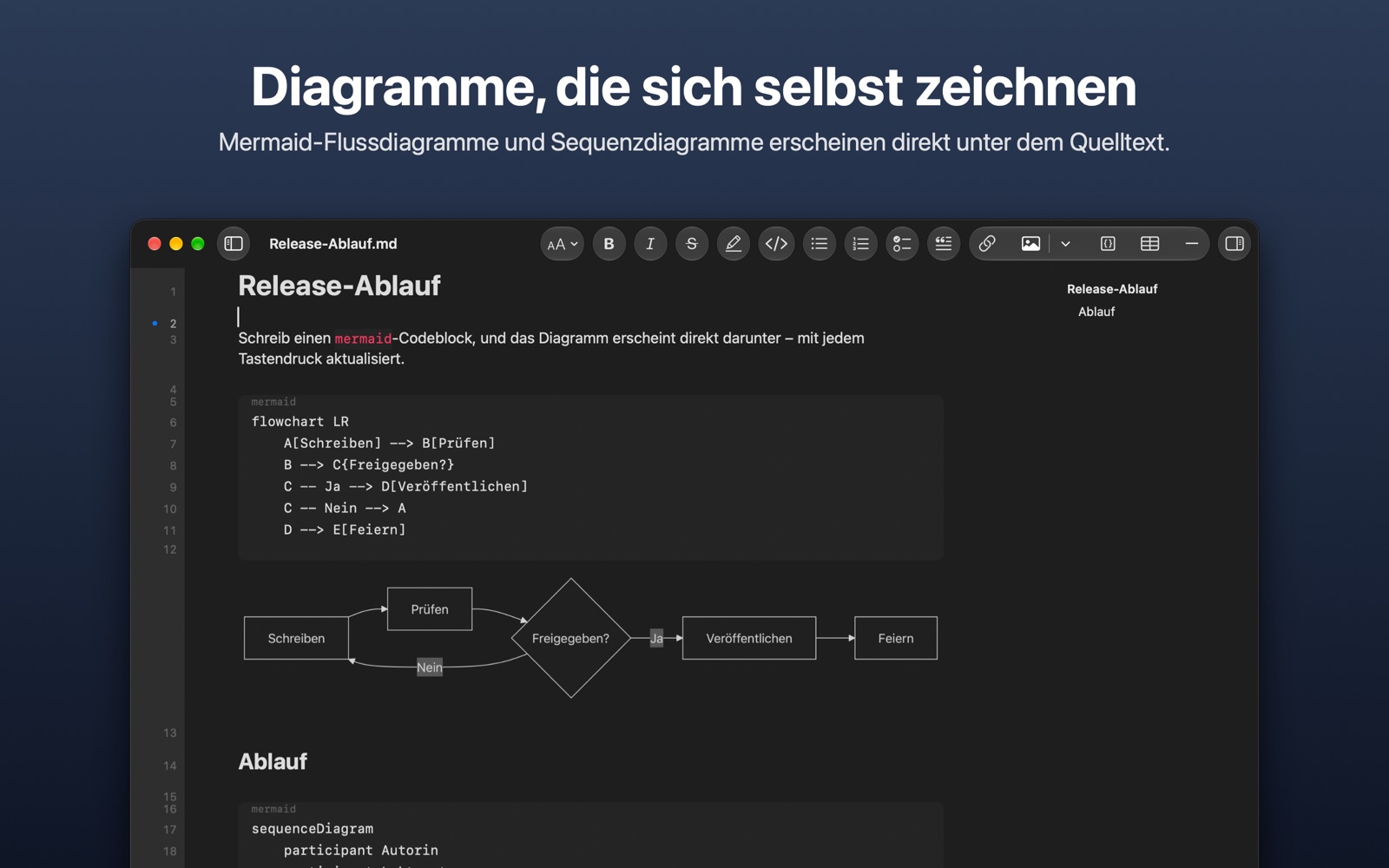Open the text size AA dropdown

click(562, 244)
